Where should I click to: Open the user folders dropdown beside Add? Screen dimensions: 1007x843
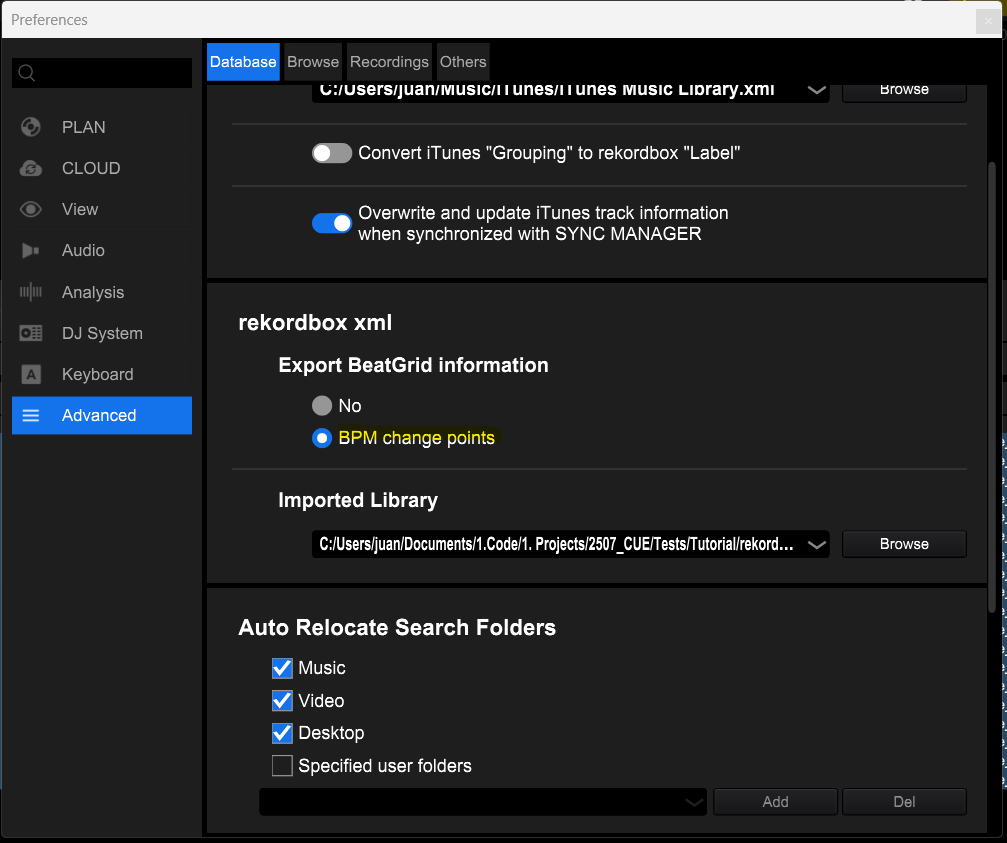694,801
